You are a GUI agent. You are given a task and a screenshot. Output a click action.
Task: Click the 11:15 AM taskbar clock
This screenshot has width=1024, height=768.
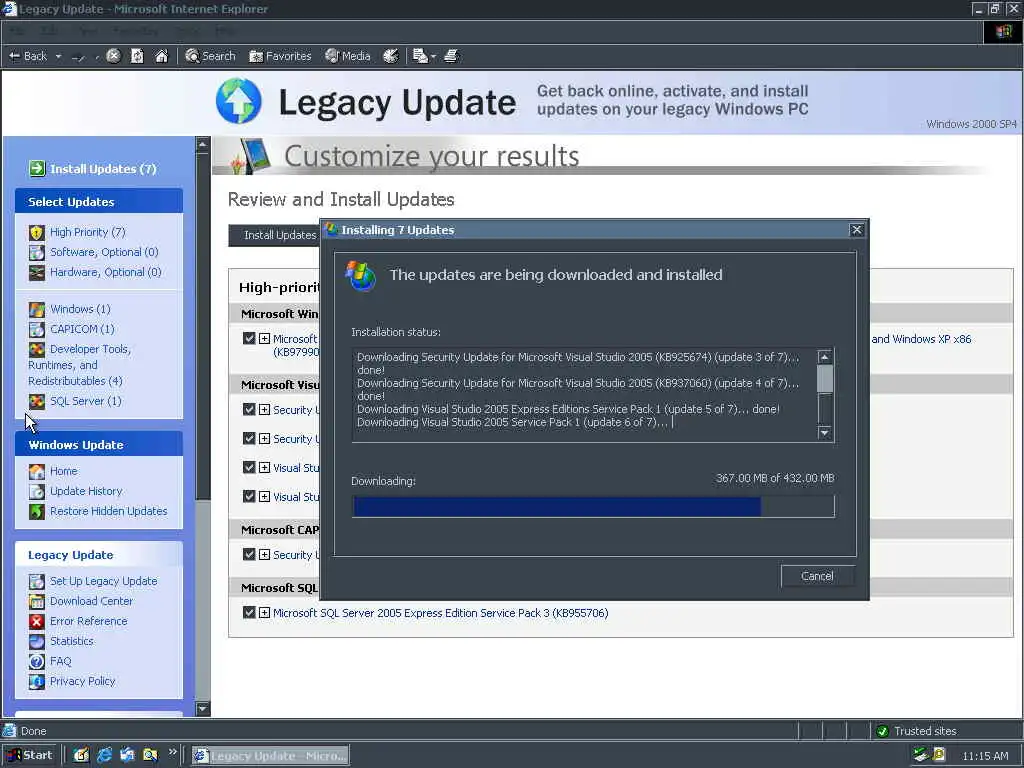pos(985,756)
